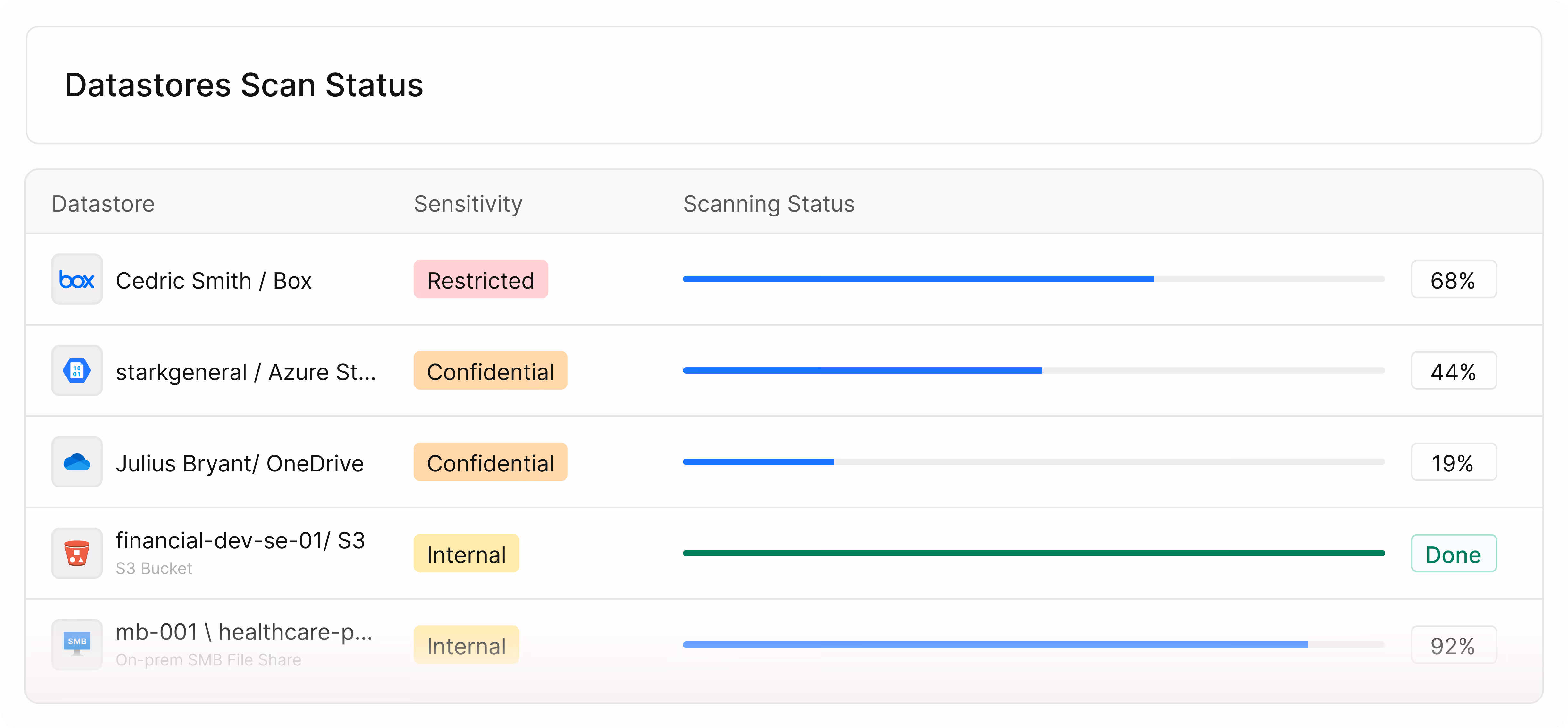Sort by the Sensitivity column header
Screen dimensions: 1568x728
(x=468, y=204)
